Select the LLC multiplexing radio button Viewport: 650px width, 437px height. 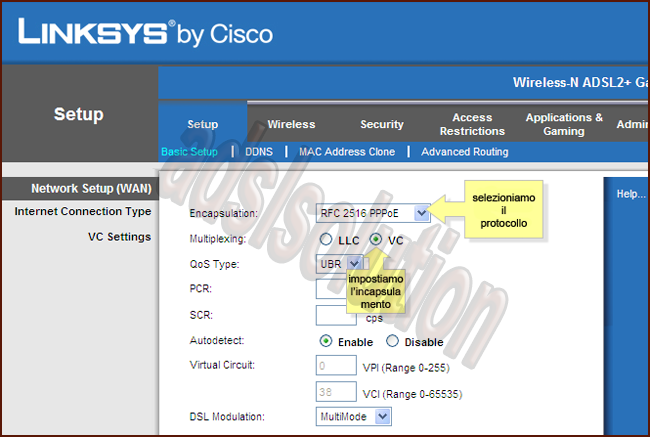pos(326,240)
